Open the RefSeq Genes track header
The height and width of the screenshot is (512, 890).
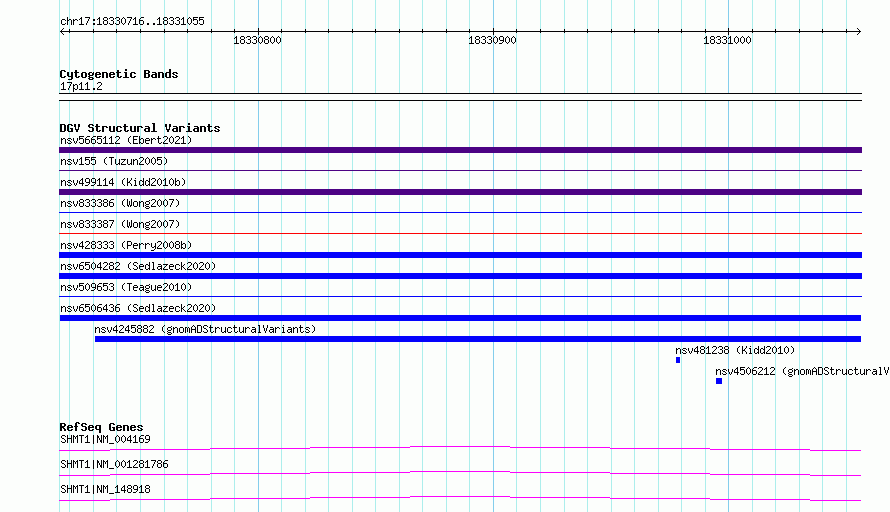point(101,427)
